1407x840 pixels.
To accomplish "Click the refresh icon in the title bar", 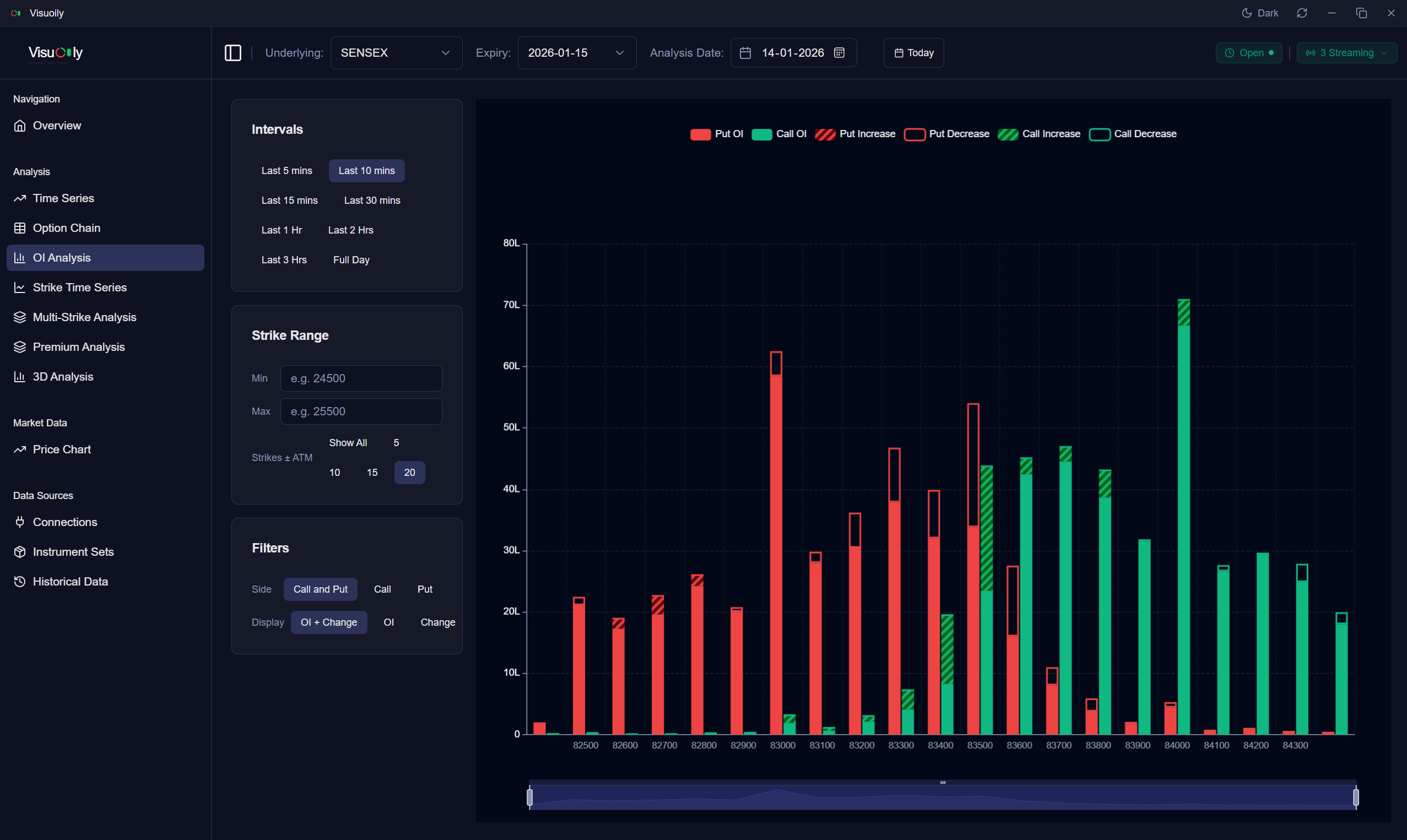I will coord(1302,13).
